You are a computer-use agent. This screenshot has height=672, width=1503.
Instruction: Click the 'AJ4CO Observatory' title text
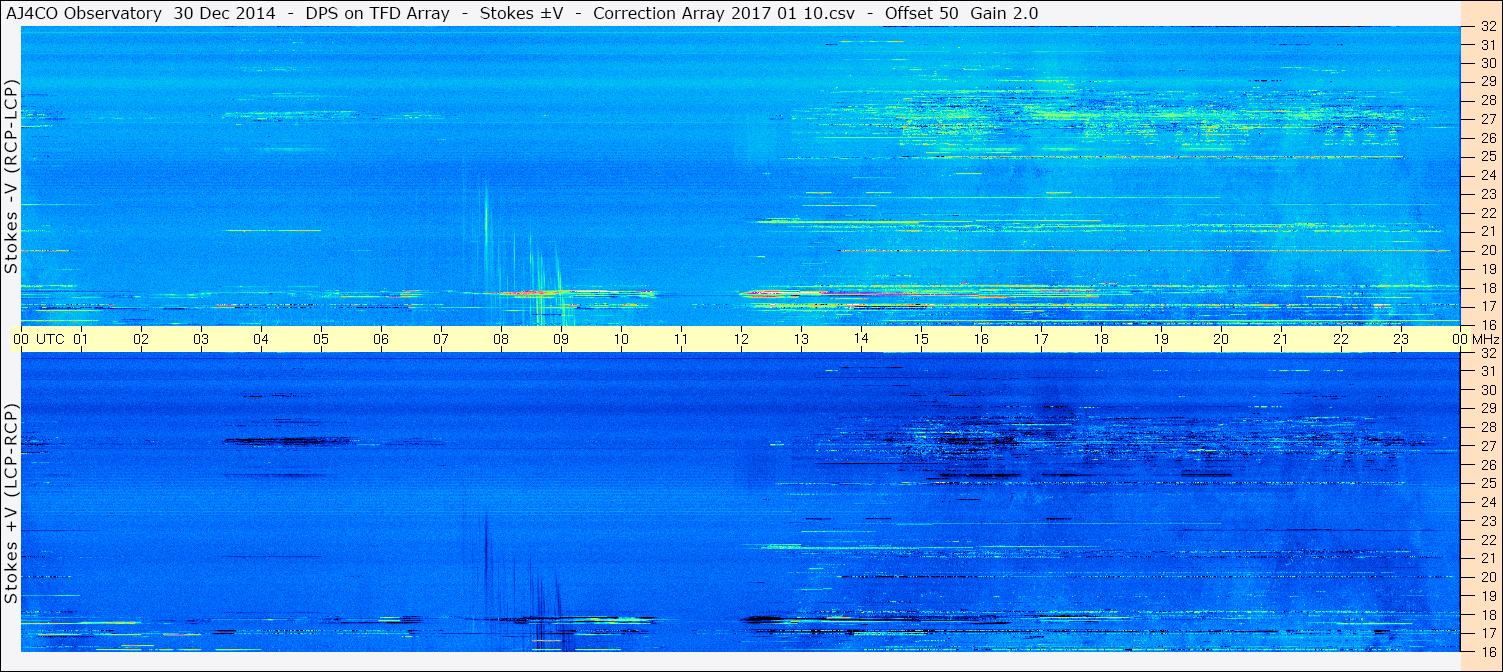click(x=84, y=13)
